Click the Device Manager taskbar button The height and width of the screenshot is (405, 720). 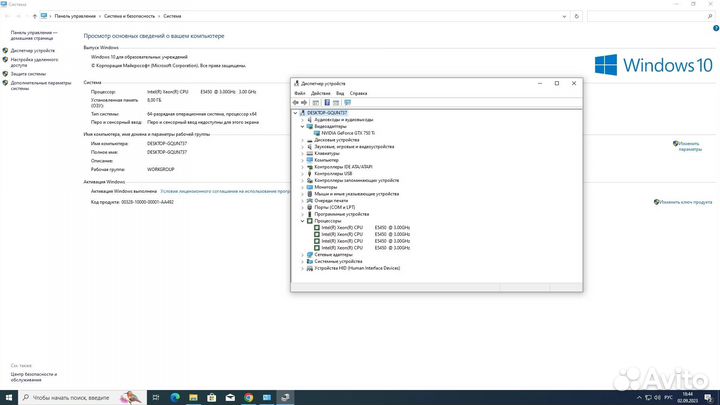(285, 398)
